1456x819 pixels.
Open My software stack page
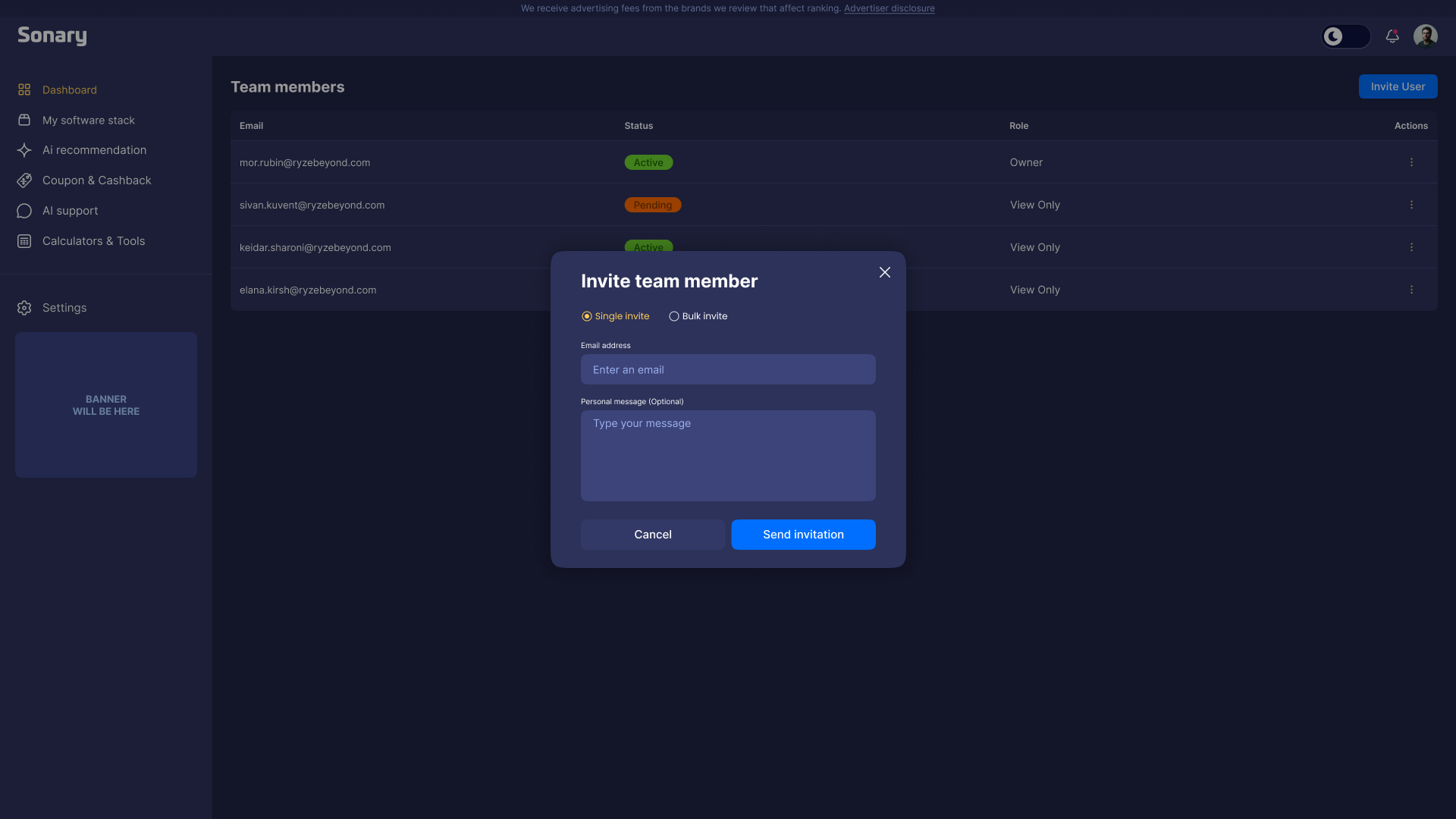89,120
